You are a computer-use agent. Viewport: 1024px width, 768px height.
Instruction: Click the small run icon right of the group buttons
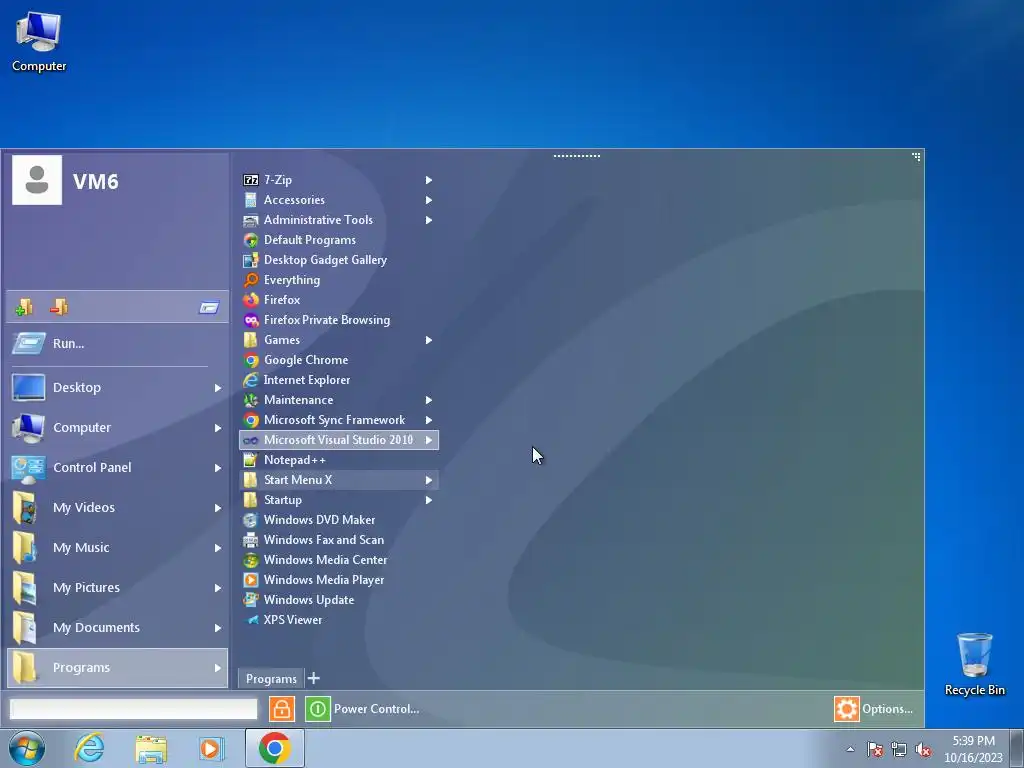[x=209, y=307]
